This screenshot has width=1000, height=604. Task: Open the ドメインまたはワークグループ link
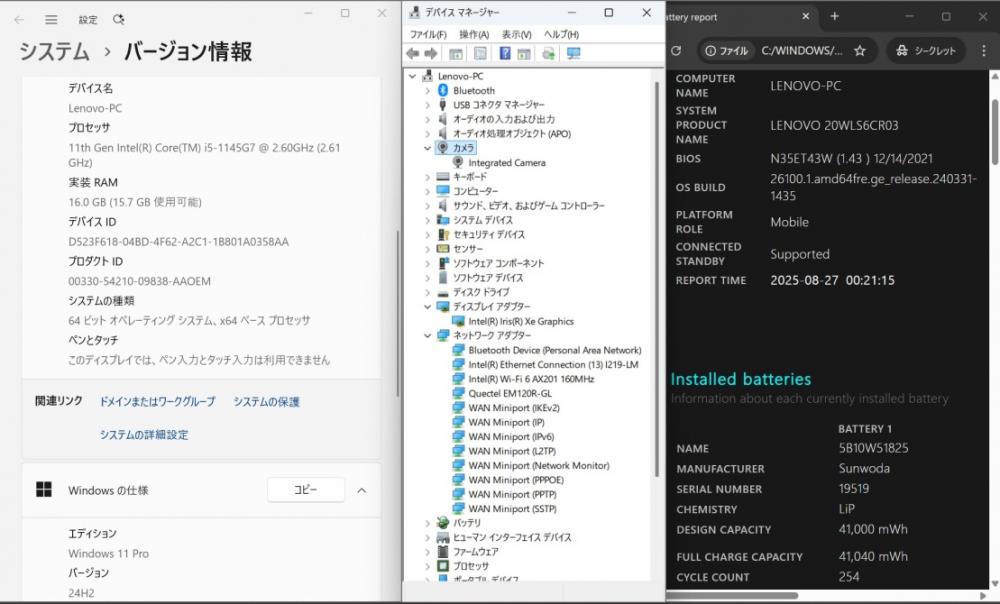[158, 402]
